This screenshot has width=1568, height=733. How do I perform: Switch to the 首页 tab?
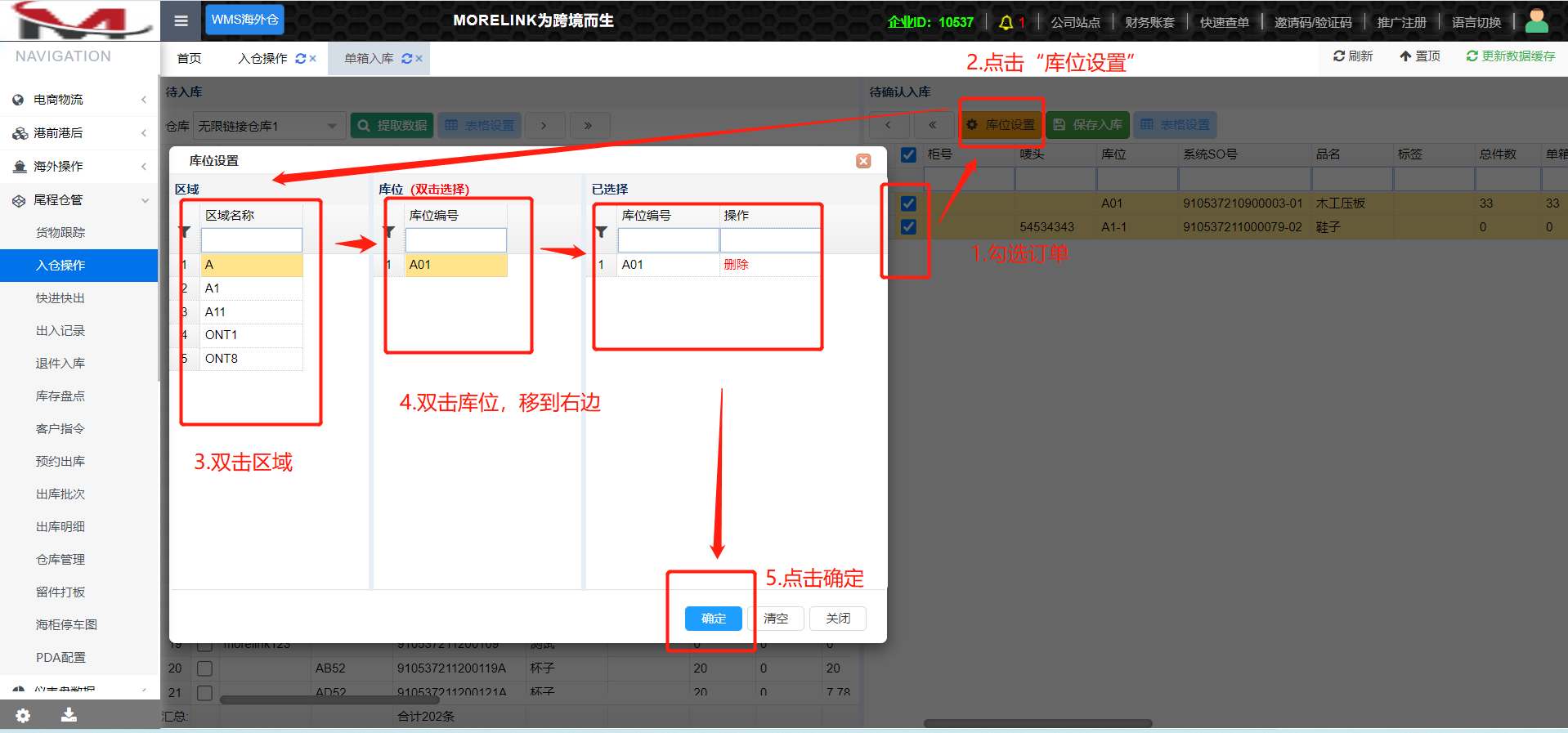coord(189,59)
